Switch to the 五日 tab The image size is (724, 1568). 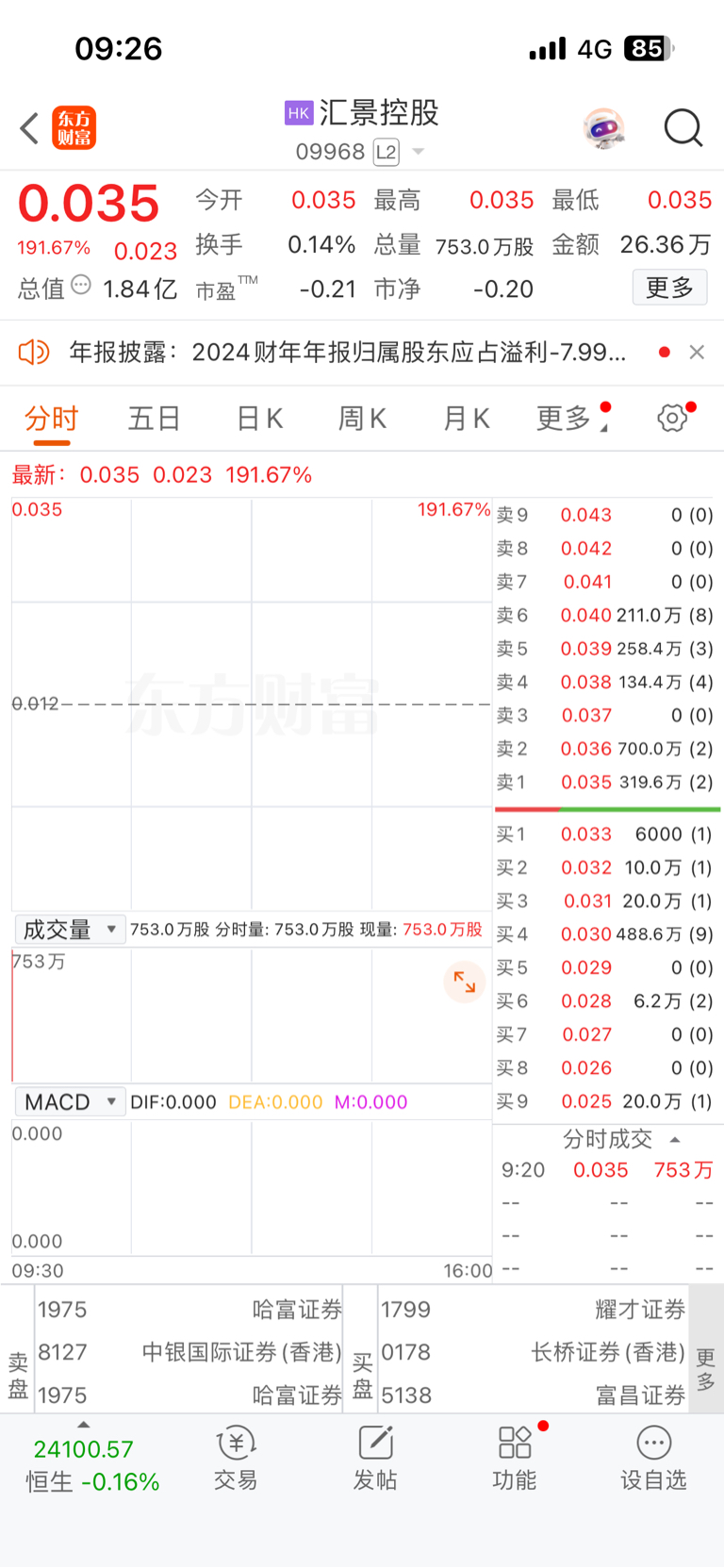pos(154,418)
